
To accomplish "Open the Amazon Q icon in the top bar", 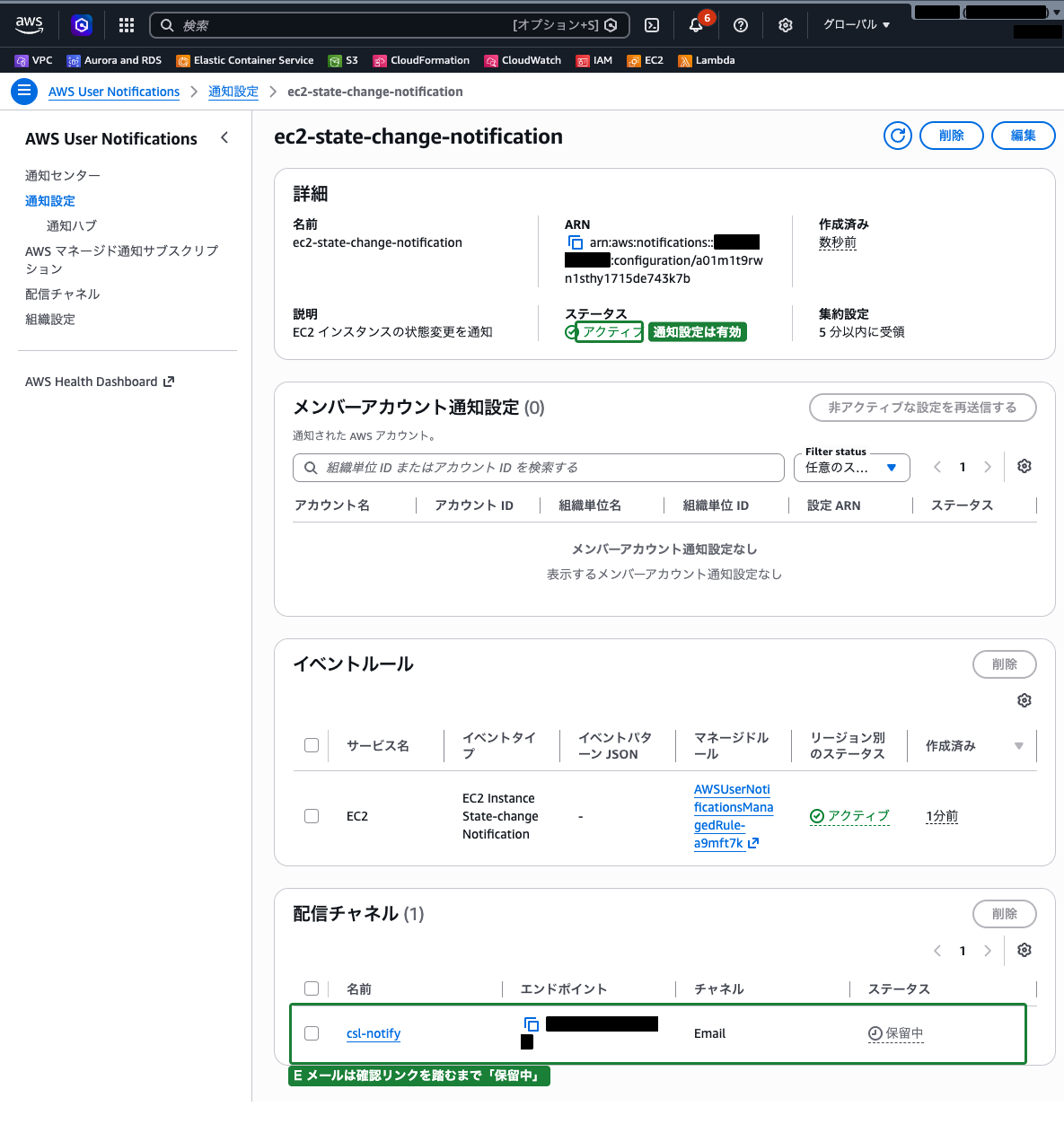I will click(x=82, y=25).
